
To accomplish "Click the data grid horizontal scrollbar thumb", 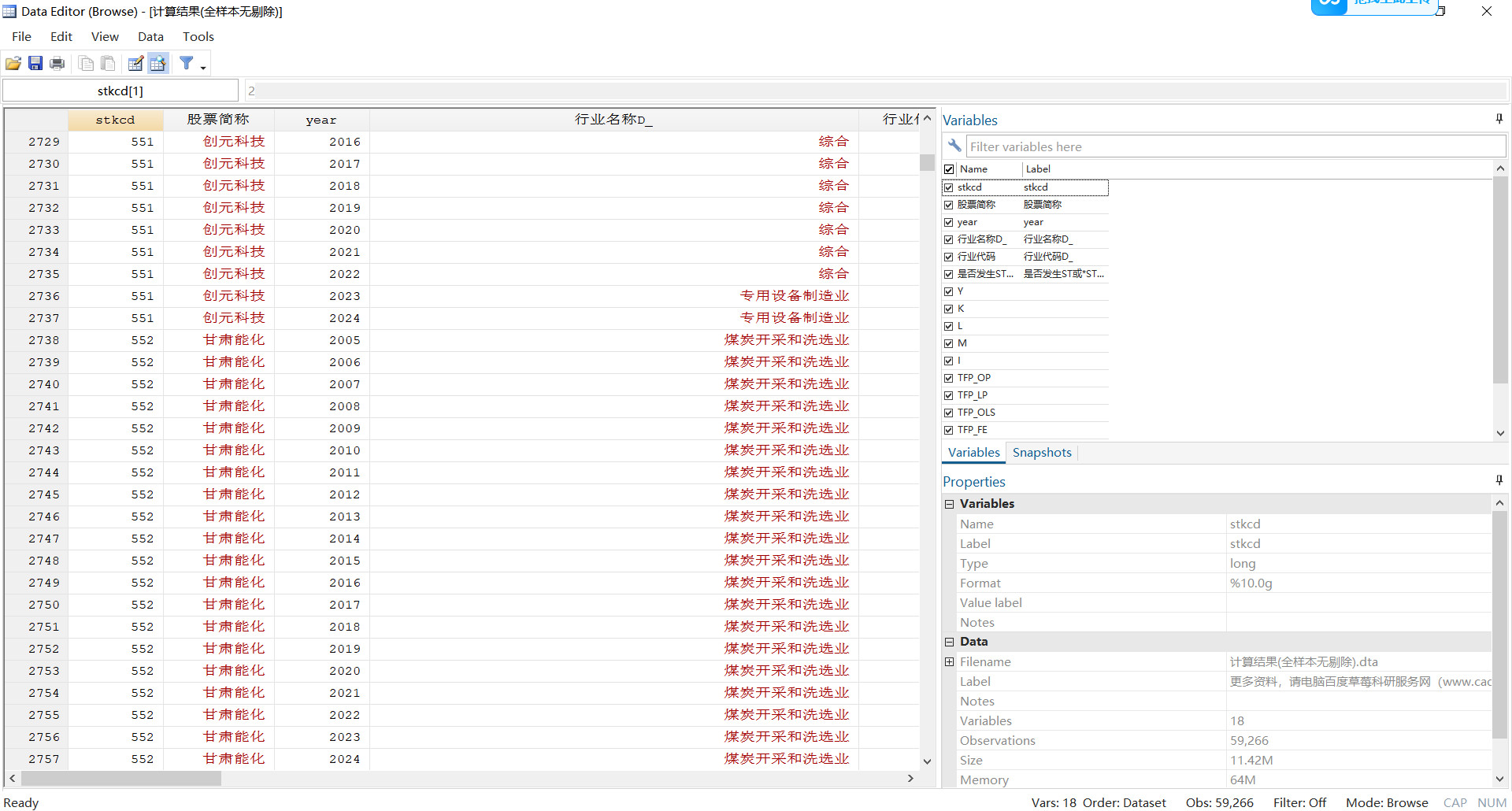I will (121, 778).
